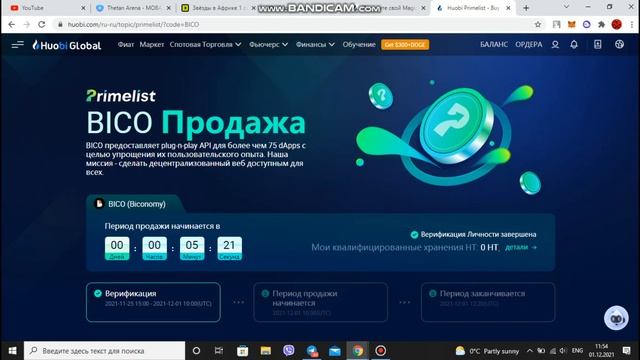
Task: Click the reading list icon in toolbar
Action: [556, 24]
